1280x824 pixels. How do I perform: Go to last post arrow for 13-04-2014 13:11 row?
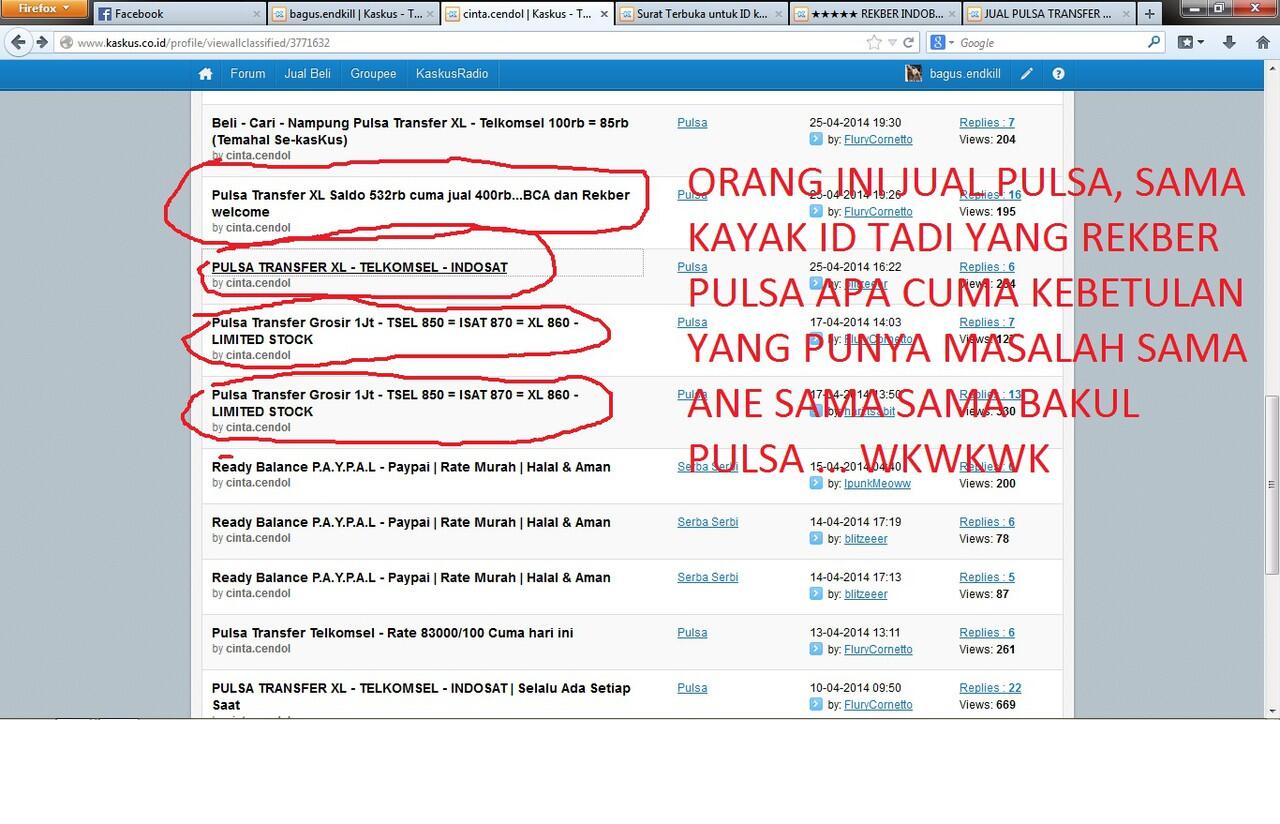coord(816,649)
